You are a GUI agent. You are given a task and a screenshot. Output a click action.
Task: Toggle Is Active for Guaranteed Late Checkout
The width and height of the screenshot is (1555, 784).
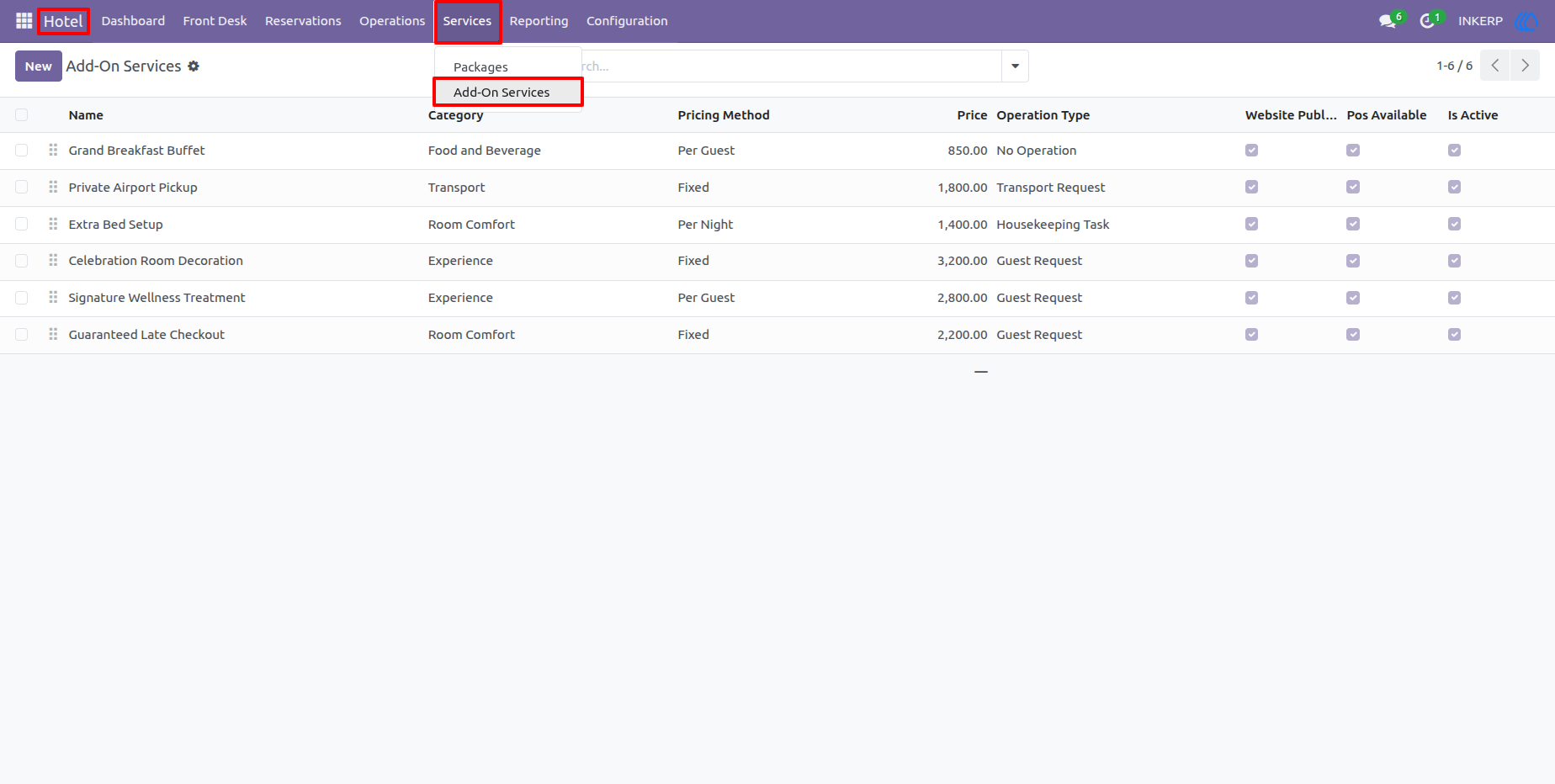1454,334
